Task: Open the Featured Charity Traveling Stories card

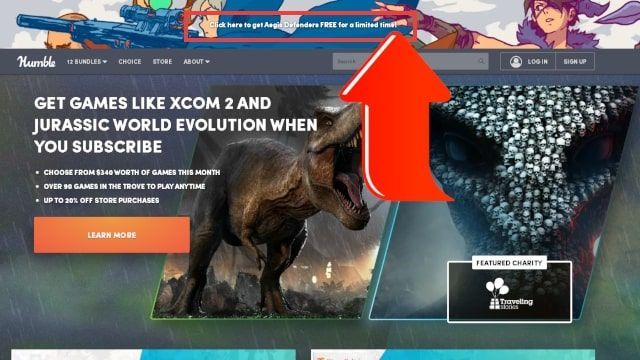Action: 509,291
